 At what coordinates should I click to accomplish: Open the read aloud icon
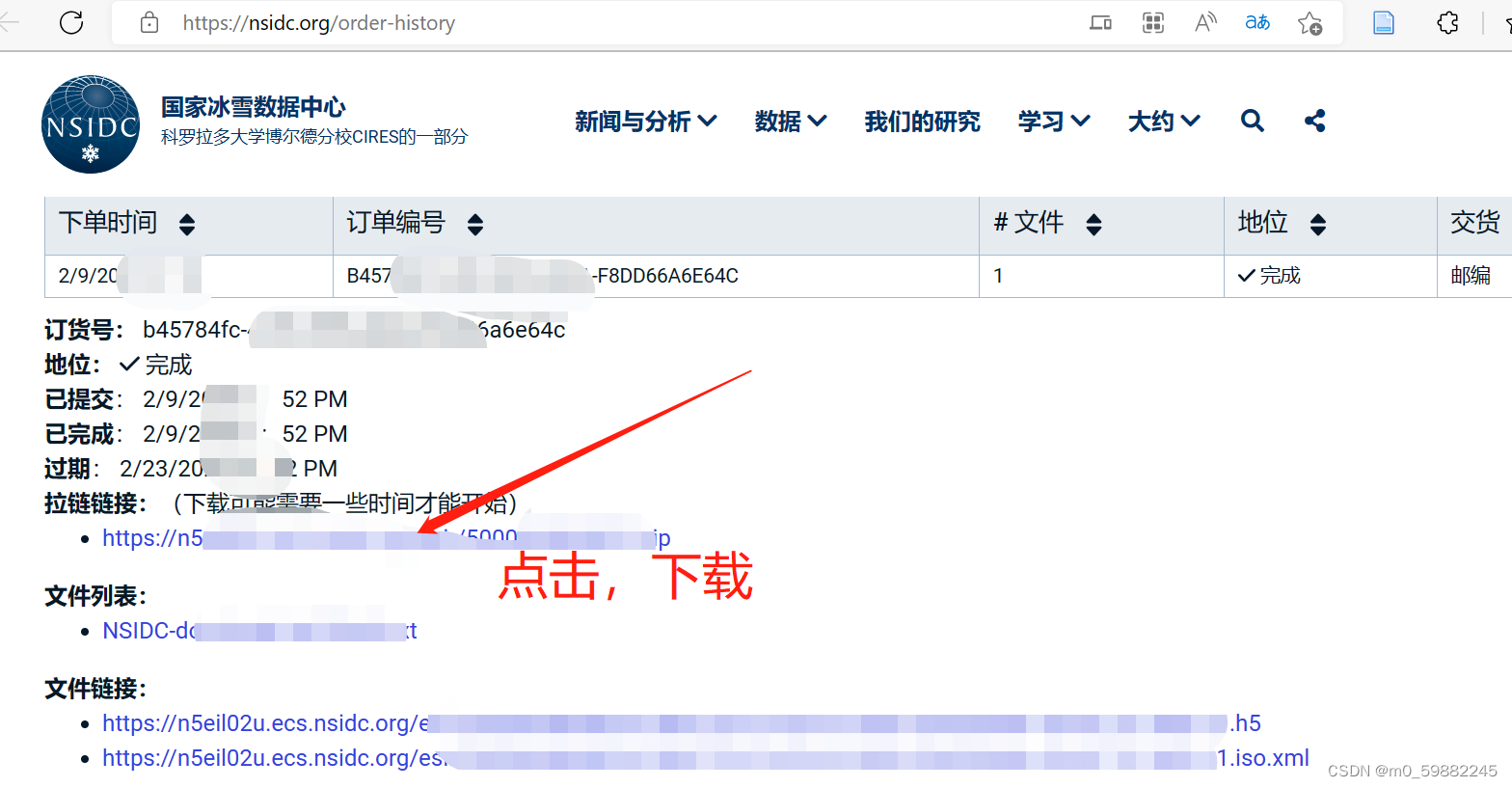pyautogui.click(x=1205, y=22)
